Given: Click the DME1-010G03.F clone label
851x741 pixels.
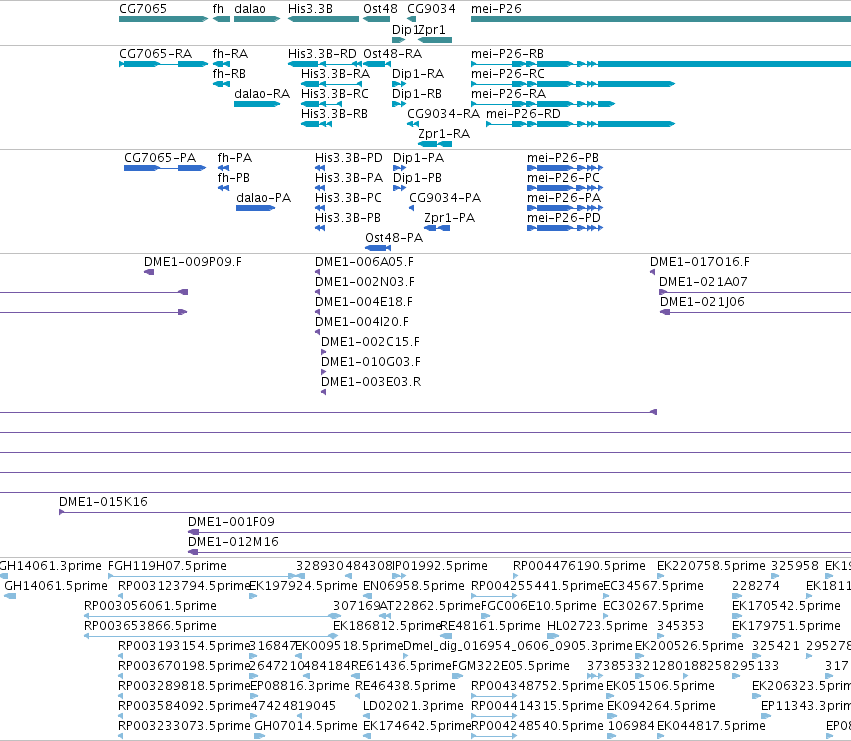Looking at the screenshot, I should (x=371, y=363).
